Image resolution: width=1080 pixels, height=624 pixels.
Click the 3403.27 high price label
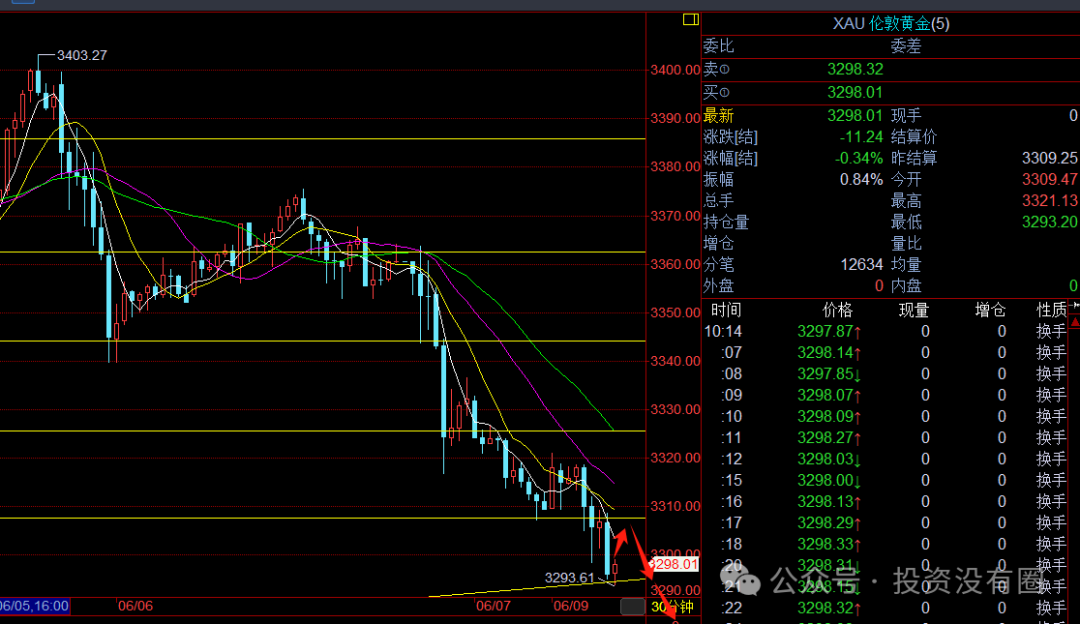pyautogui.click(x=82, y=55)
